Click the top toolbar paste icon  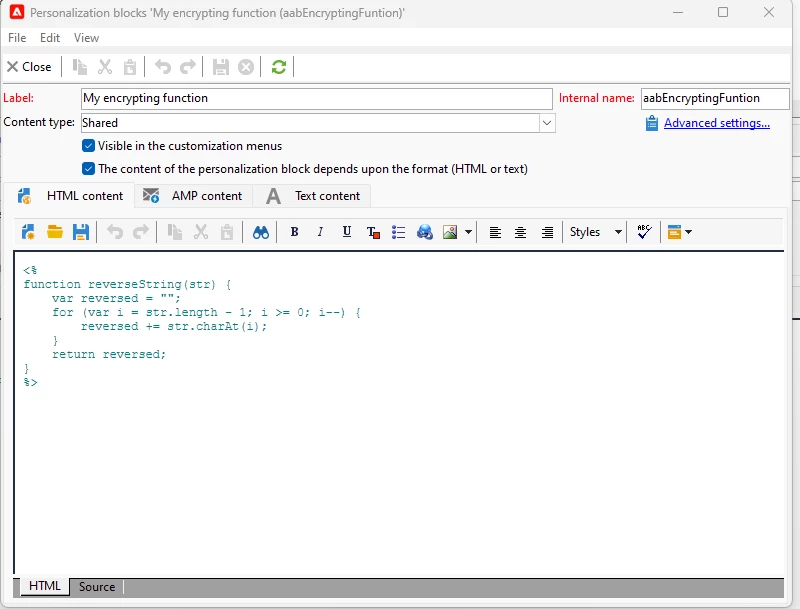(130, 67)
